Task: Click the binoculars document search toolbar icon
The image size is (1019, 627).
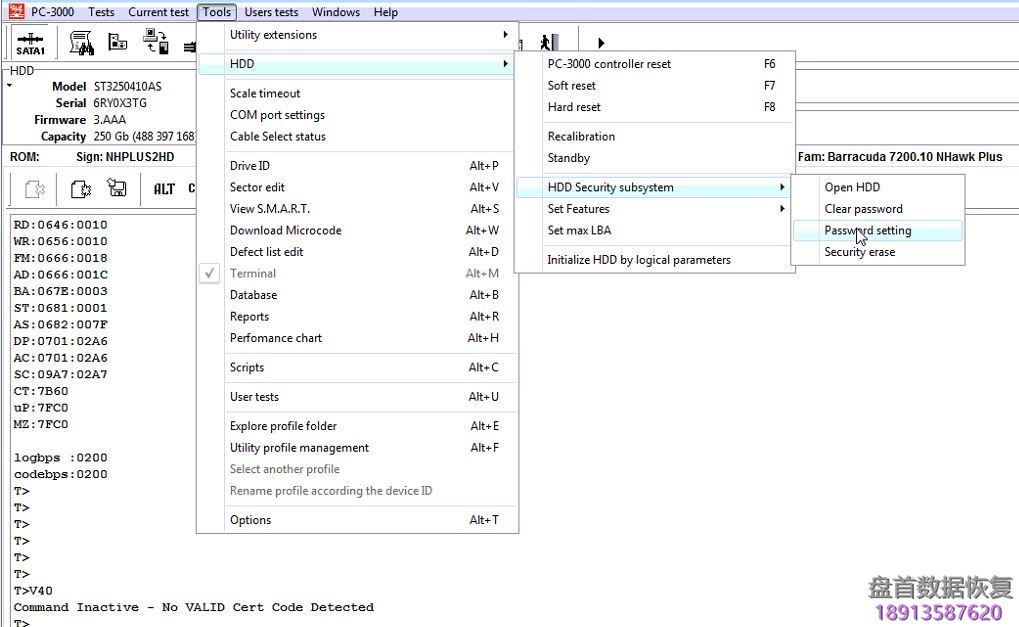Action: point(81,43)
